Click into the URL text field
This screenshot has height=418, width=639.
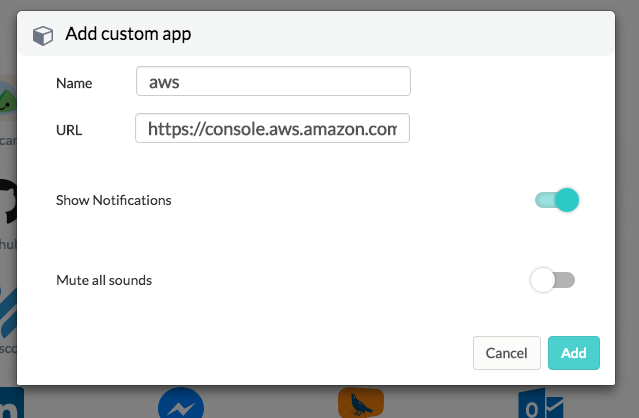click(x=273, y=128)
